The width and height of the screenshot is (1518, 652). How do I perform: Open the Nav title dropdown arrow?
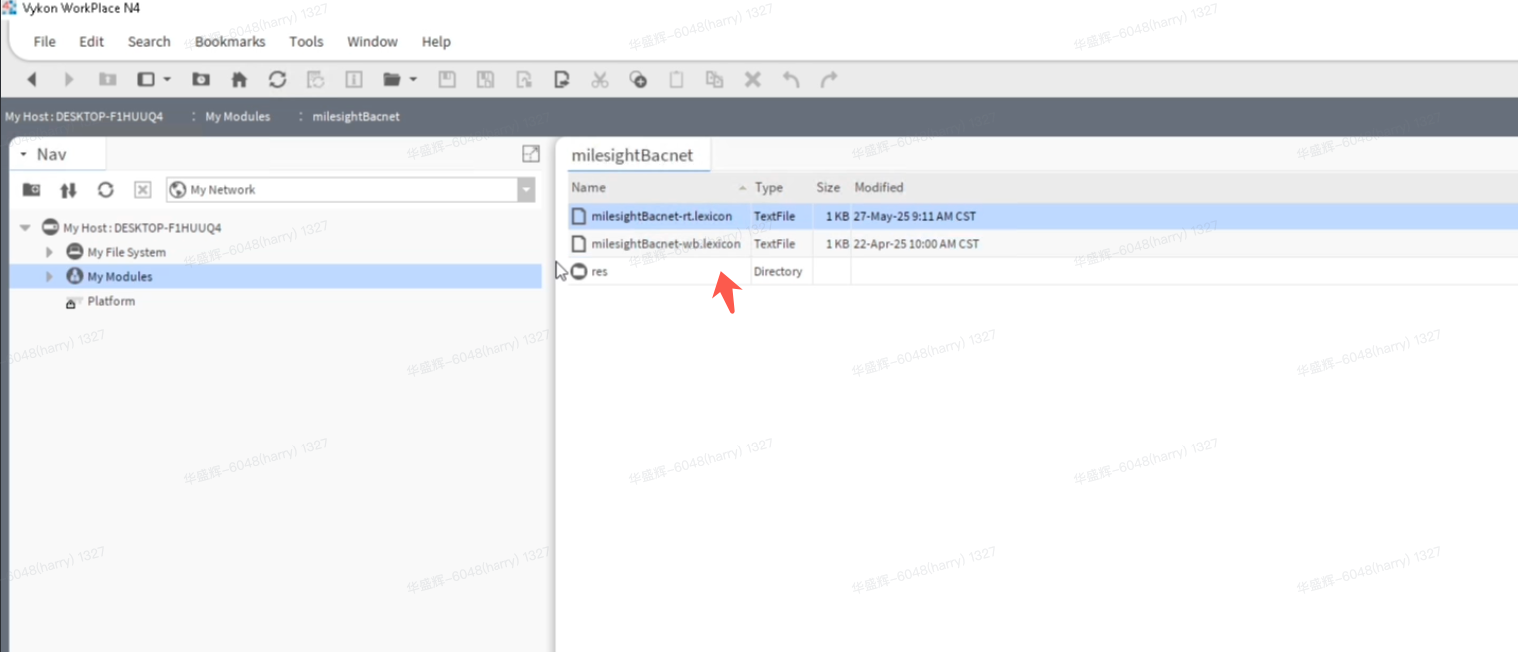point(23,155)
